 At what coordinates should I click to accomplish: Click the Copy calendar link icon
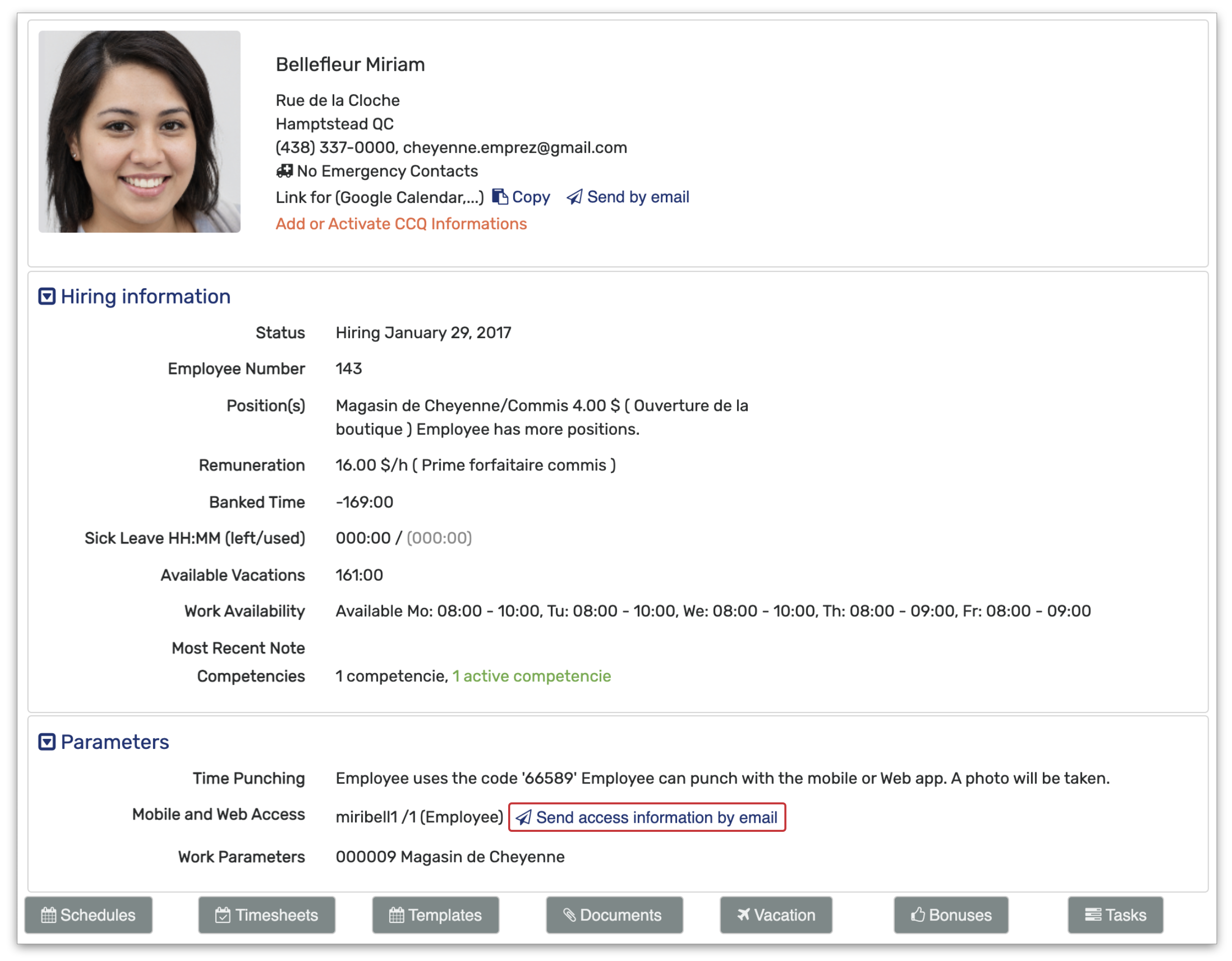[x=500, y=197]
